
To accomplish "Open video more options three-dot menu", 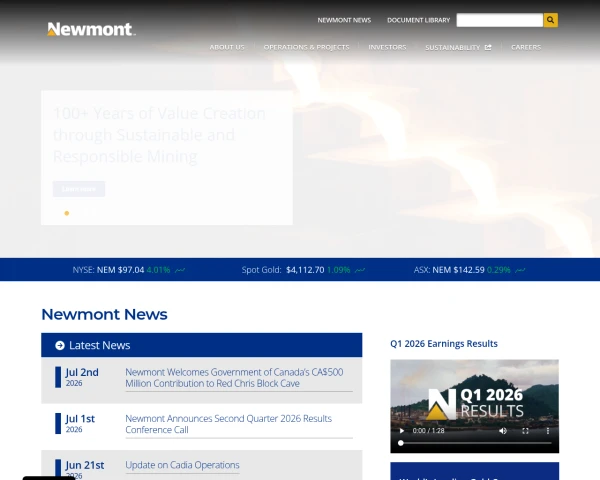I will click(x=548, y=431).
